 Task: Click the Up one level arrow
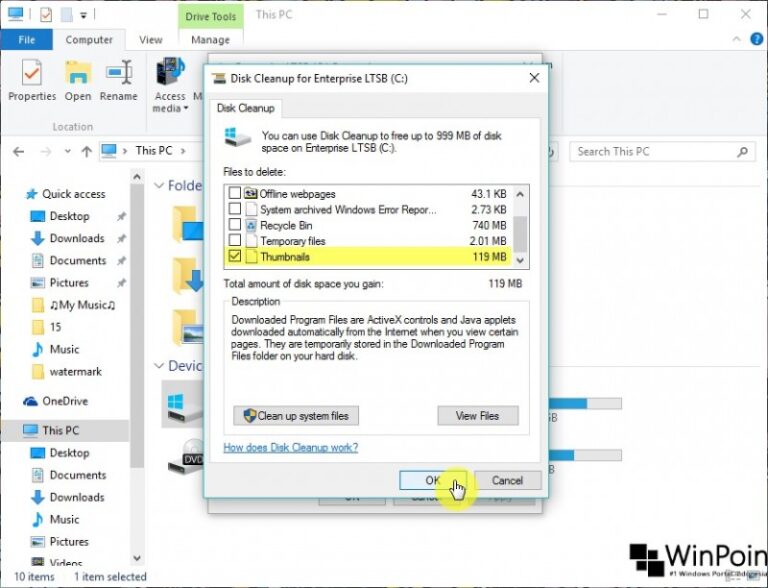(87, 151)
